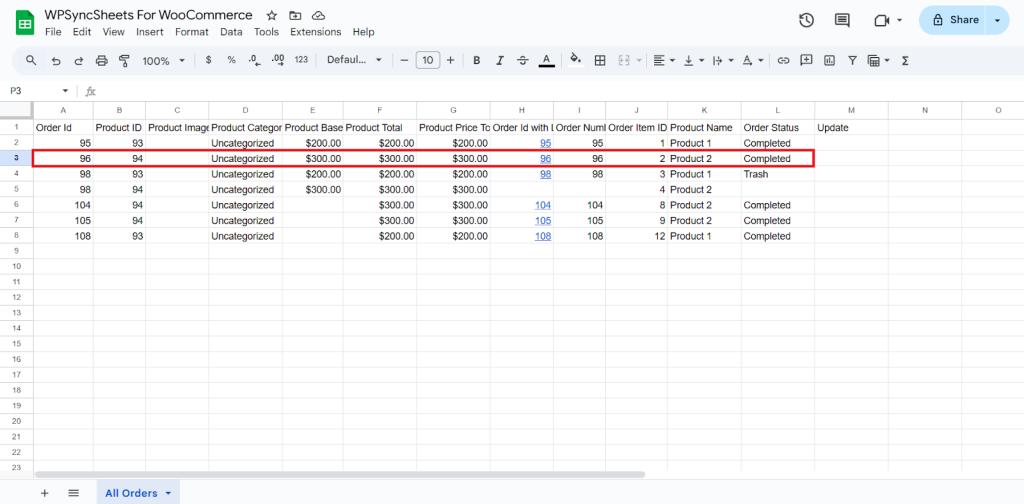Select the All Orders sheet tab

(x=137, y=493)
